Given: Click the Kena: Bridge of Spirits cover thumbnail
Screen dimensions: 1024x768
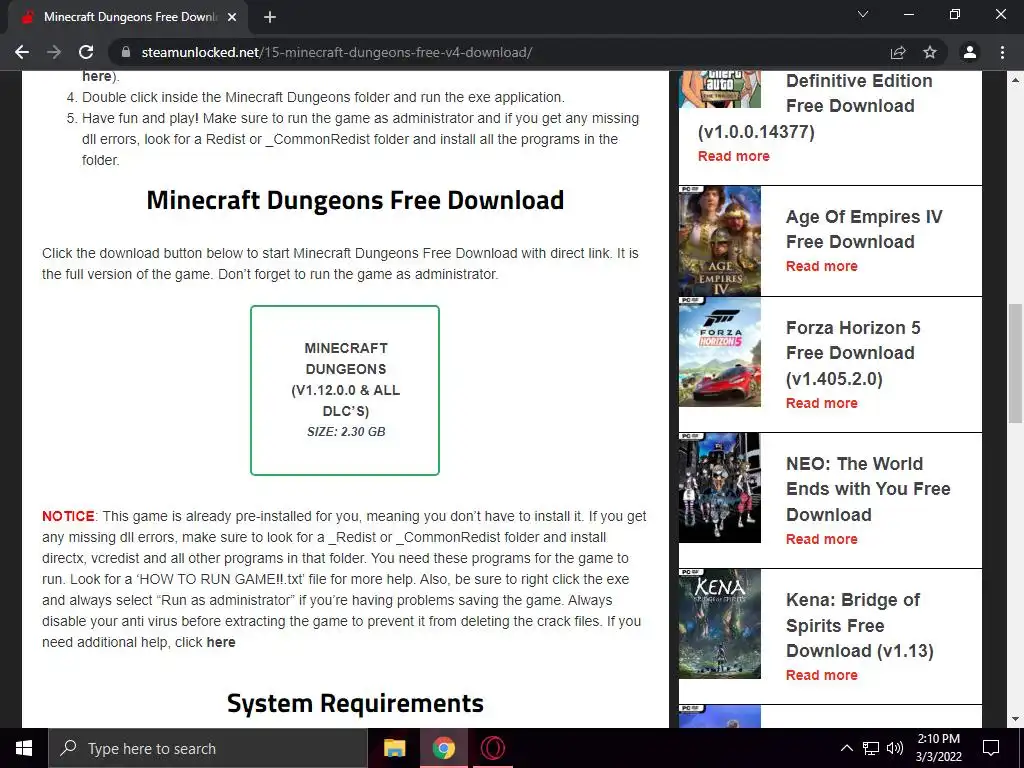Looking at the screenshot, I should click(x=720, y=624).
